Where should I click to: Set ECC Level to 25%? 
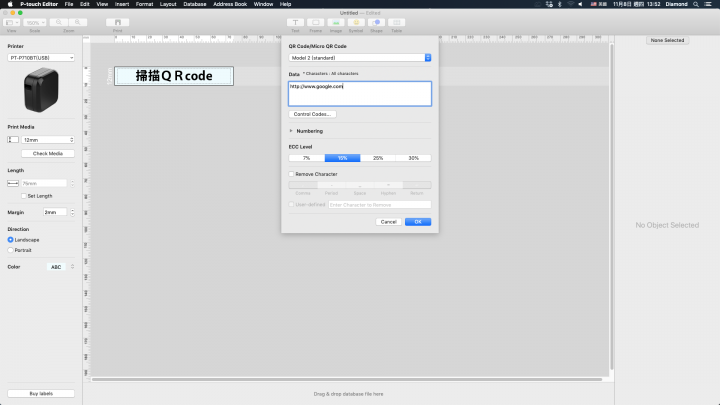(x=377, y=158)
